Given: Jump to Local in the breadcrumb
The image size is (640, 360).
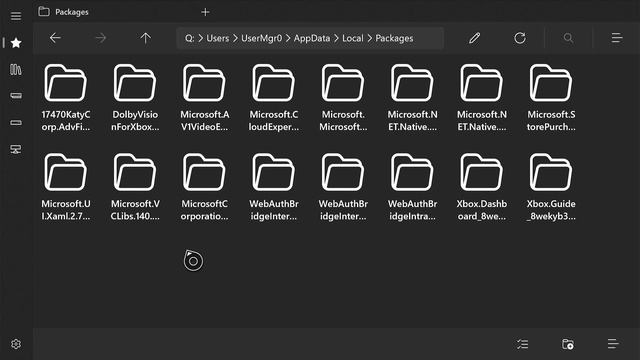Looking at the screenshot, I should coord(353,38).
